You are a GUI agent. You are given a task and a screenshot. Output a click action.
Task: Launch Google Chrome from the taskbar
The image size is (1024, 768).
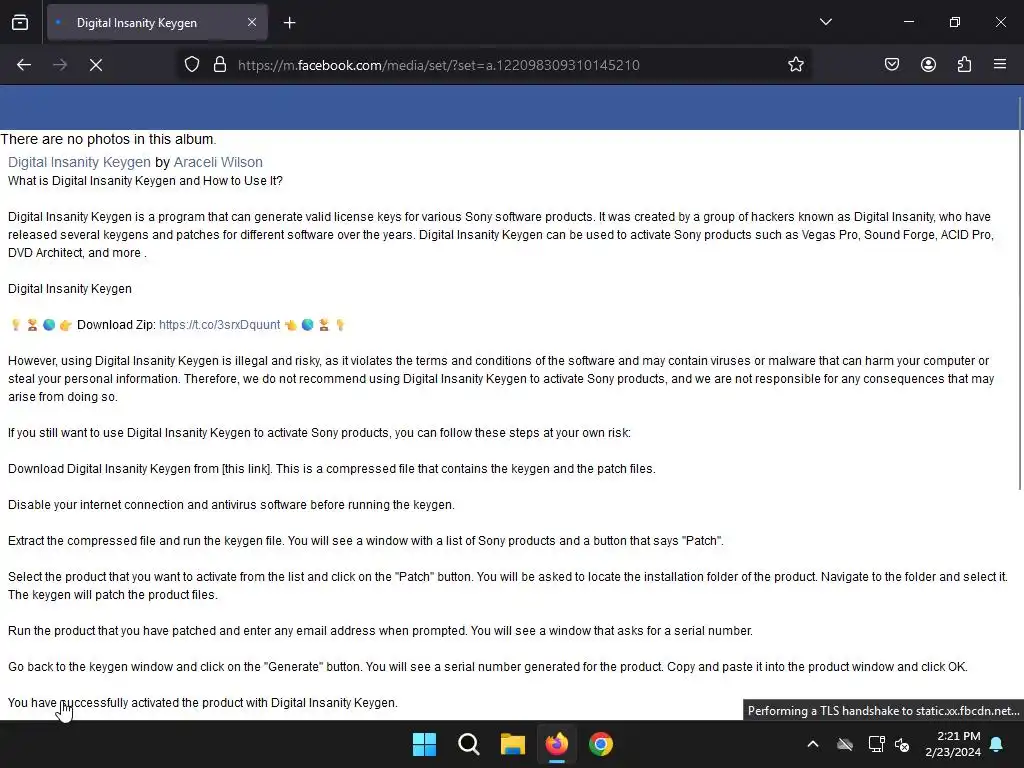tap(601, 744)
